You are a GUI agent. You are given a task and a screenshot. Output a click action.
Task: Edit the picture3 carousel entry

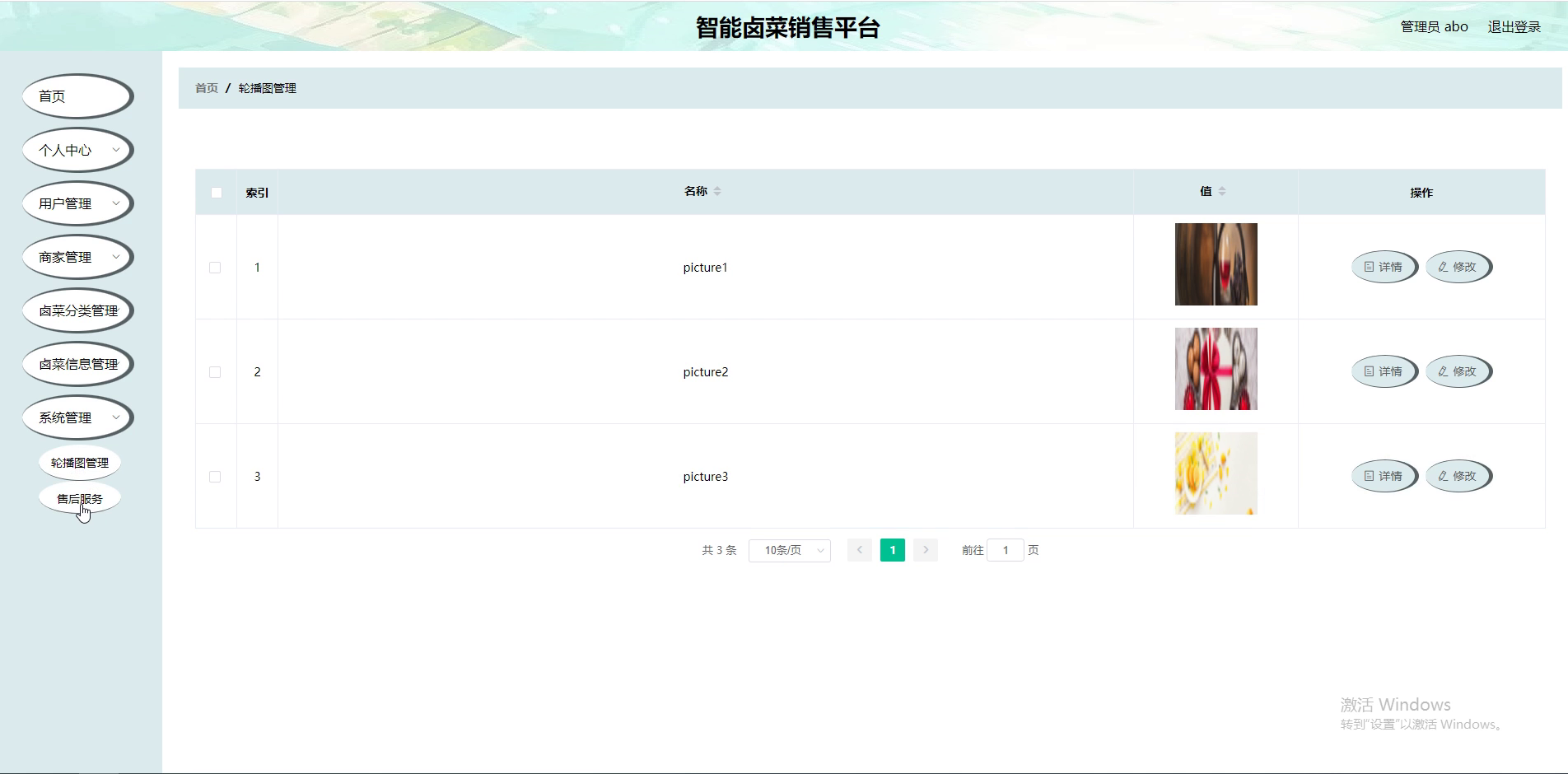pos(1458,476)
